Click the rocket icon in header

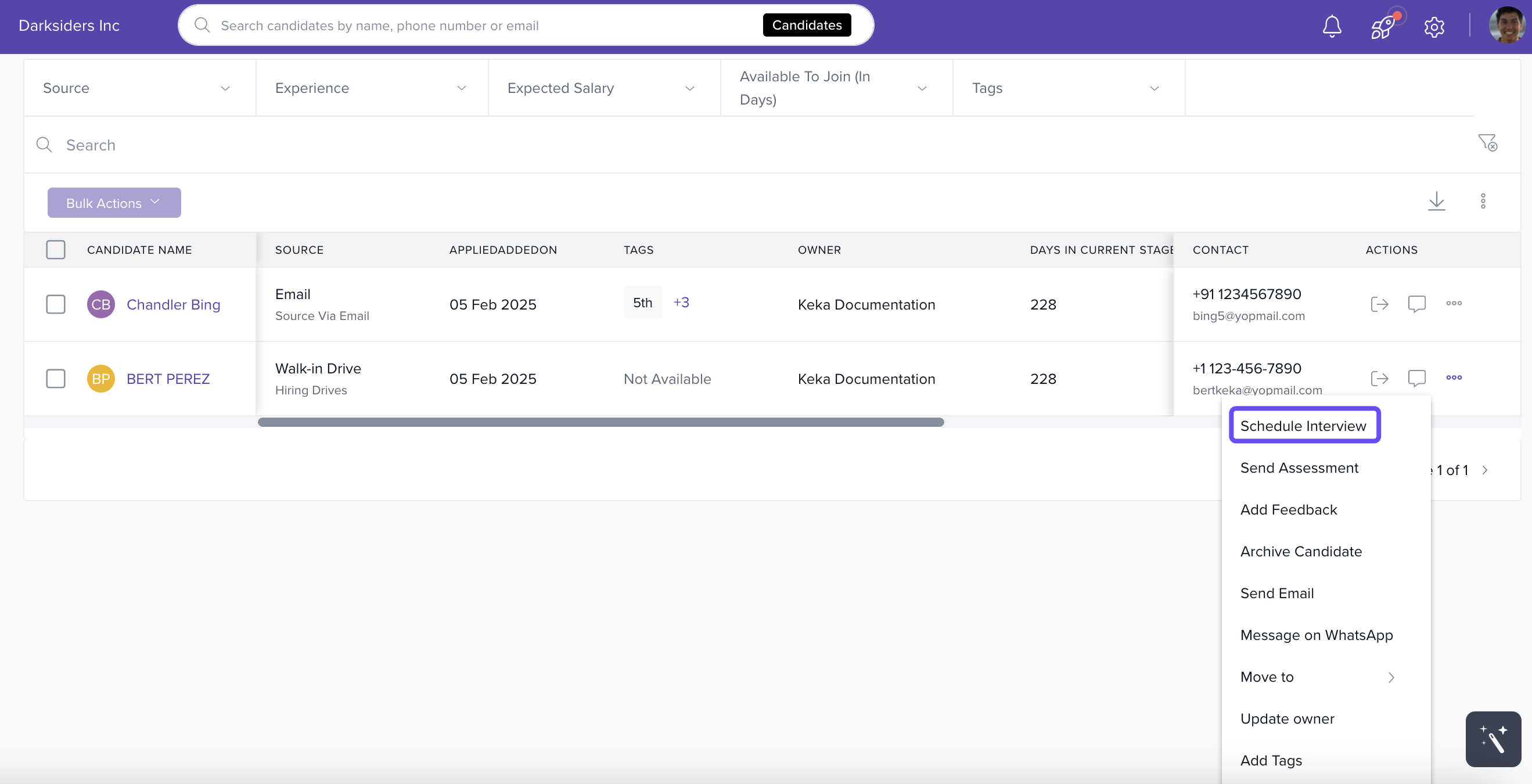[1383, 27]
